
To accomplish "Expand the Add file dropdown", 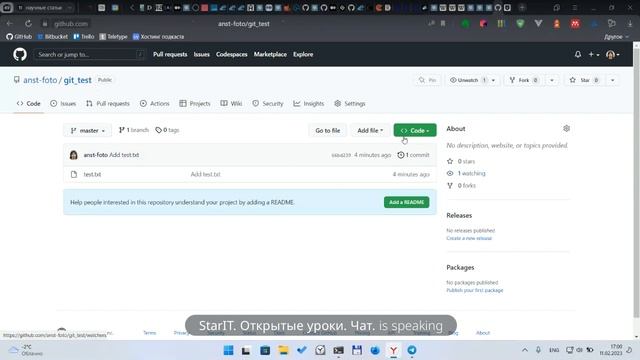I will point(370,130).
